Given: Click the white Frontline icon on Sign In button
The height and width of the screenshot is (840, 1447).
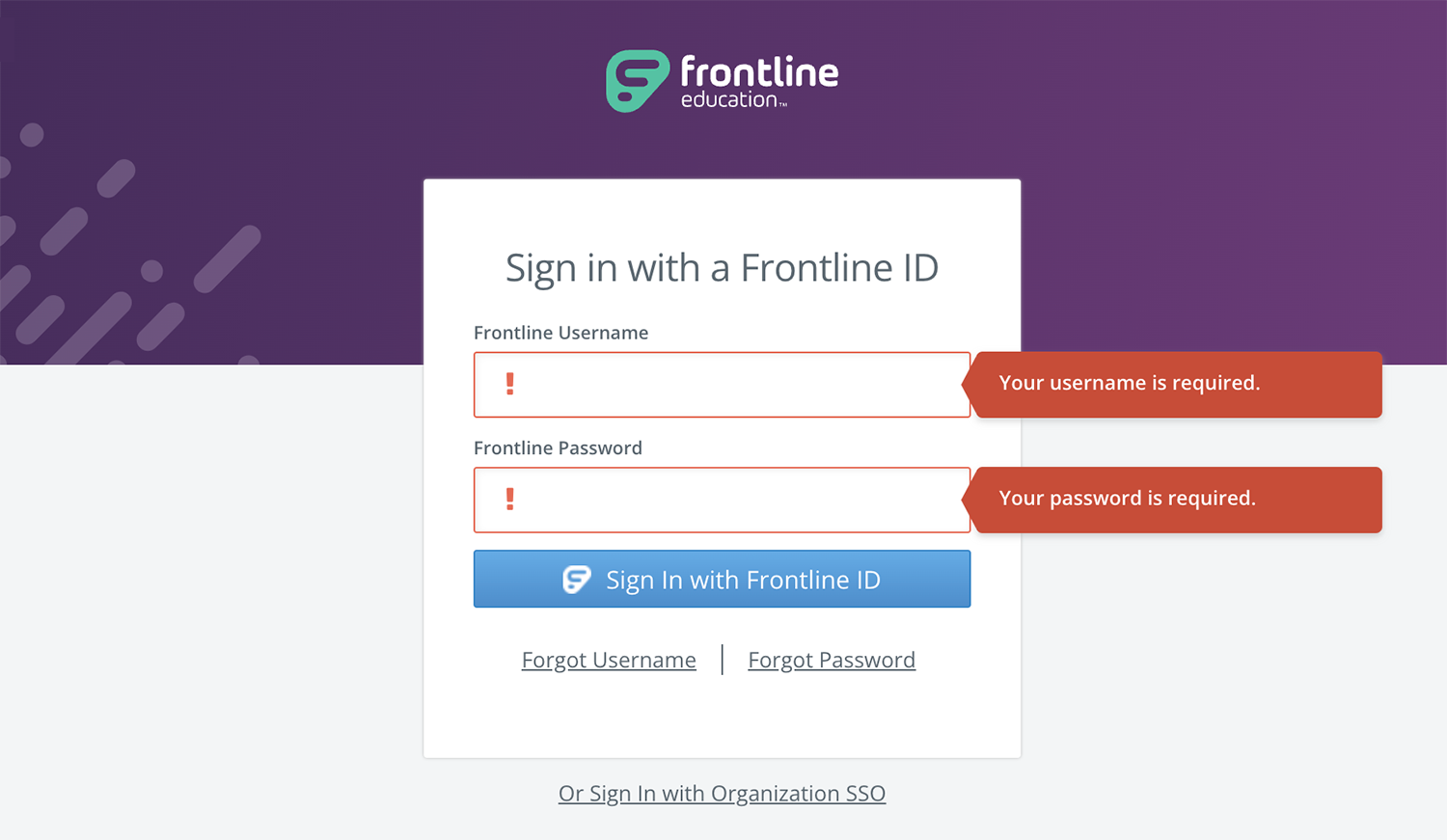Looking at the screenshot, I should point(577,580).
